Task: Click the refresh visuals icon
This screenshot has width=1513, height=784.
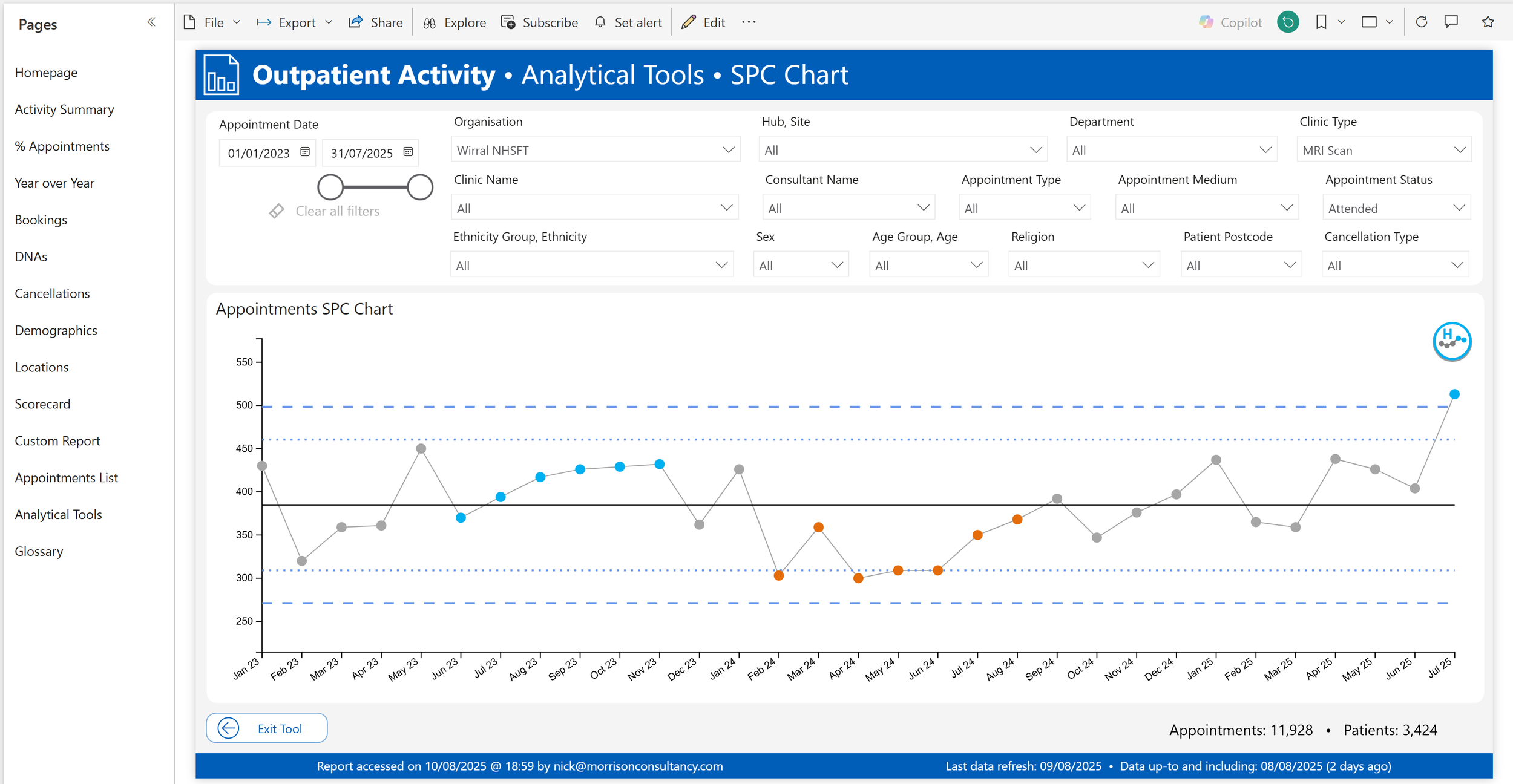Action: click(1422, 22)
